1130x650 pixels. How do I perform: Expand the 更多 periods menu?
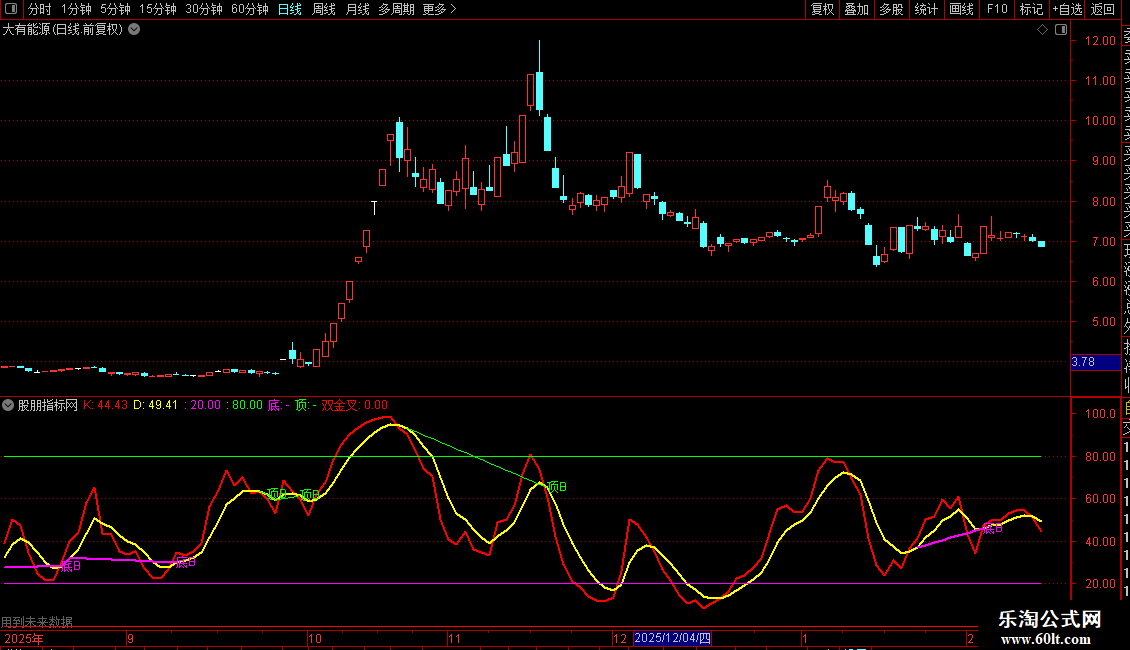click(439, 9)
